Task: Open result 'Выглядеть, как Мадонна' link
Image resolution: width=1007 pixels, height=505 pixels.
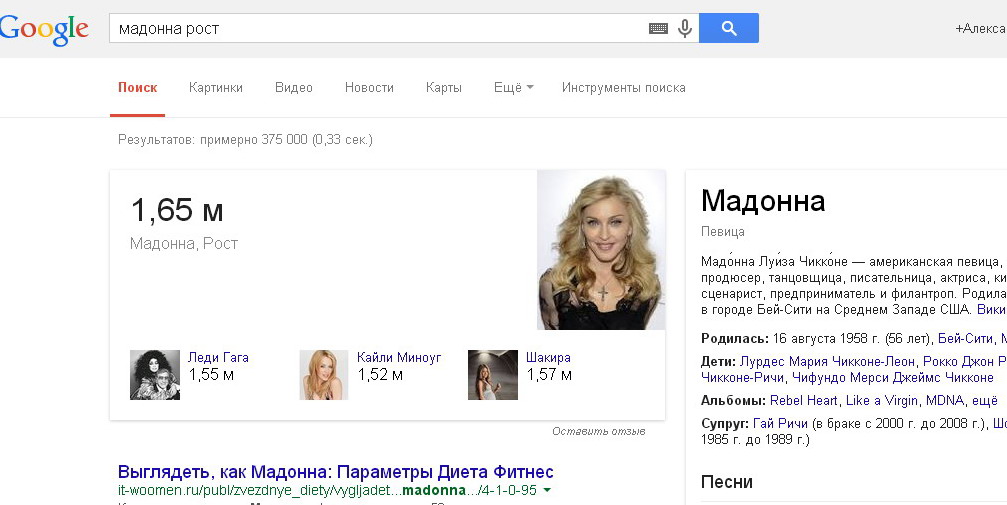Action: 335,472
